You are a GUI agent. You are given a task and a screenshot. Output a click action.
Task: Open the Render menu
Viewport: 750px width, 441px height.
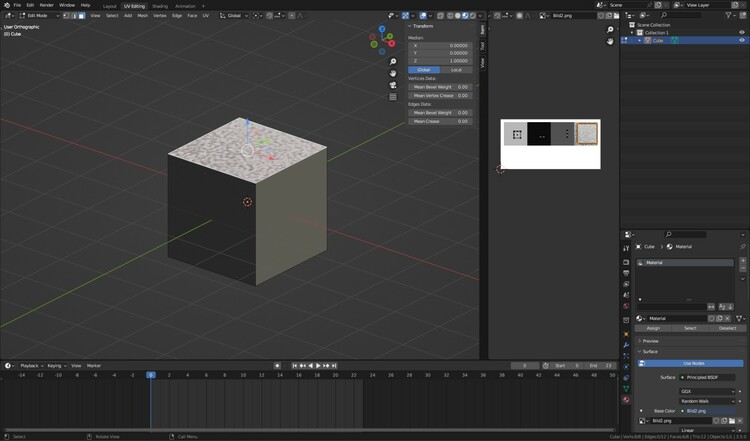(46, 5)
